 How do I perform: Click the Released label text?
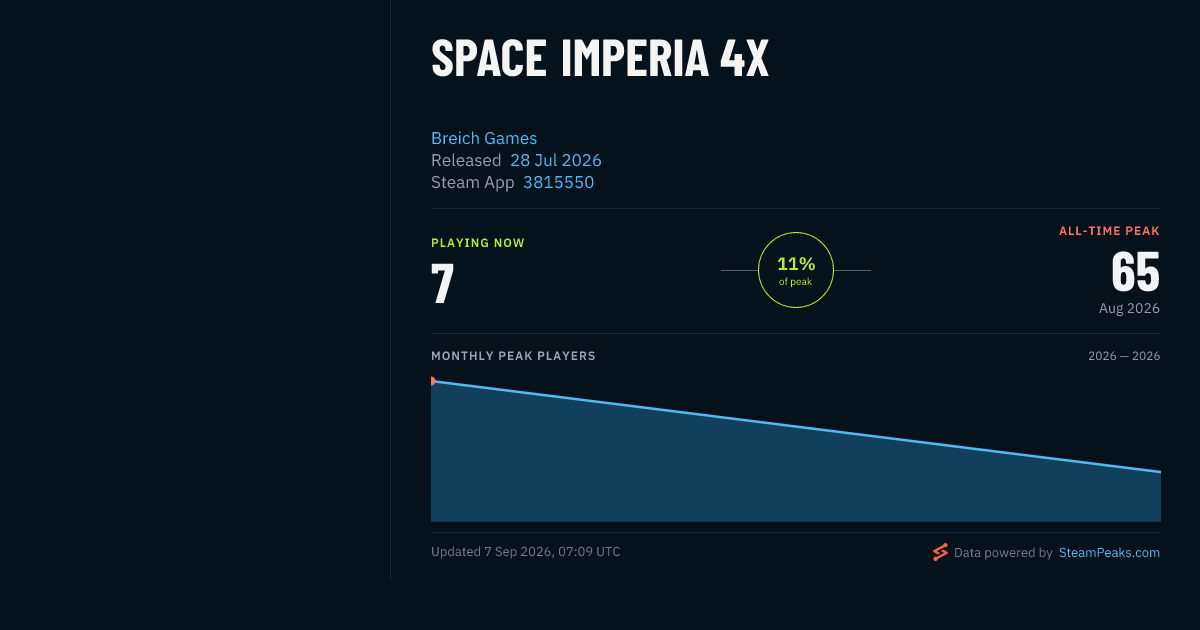tap(466, 160)
